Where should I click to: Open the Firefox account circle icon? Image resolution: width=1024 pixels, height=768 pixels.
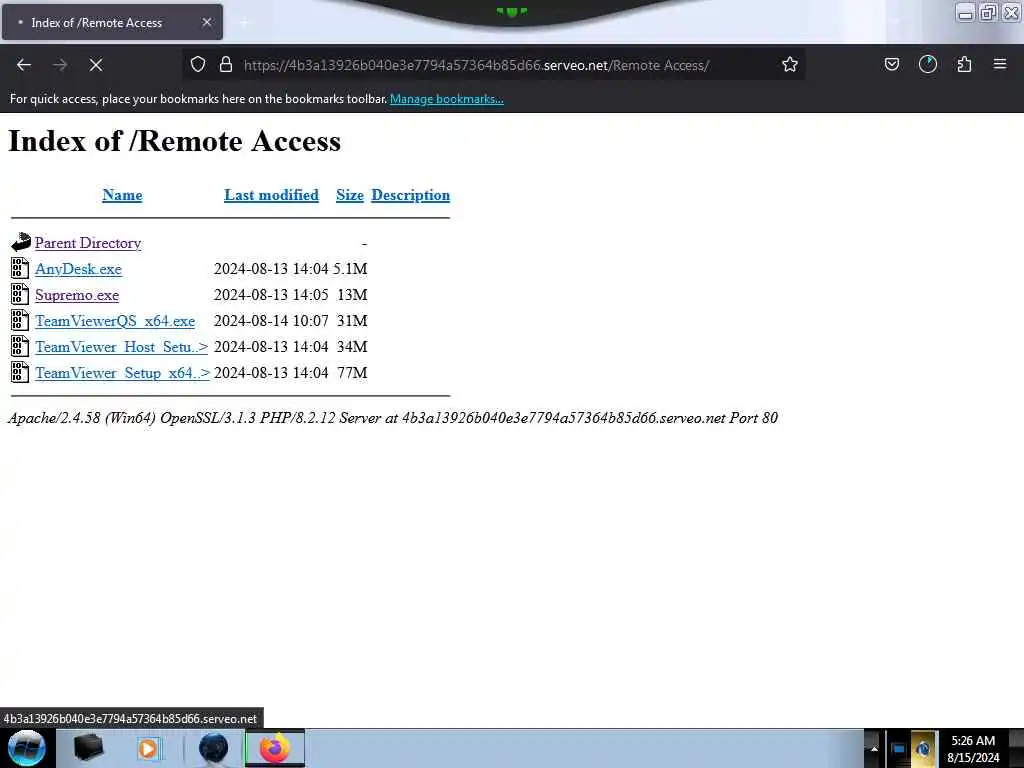[927, 64]
